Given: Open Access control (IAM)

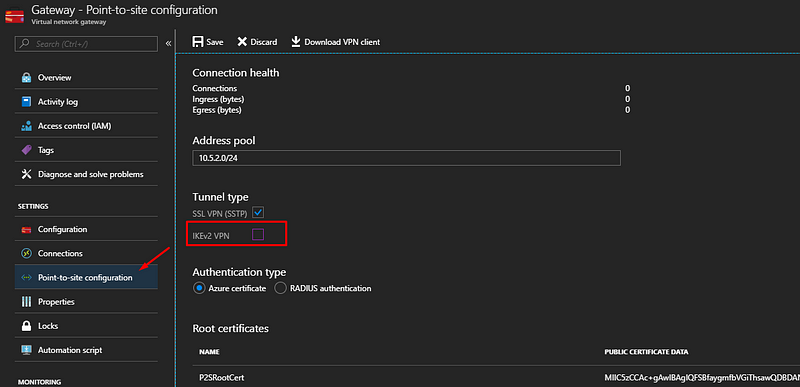Looking at the screenshot, I should [x=86, y=126].
